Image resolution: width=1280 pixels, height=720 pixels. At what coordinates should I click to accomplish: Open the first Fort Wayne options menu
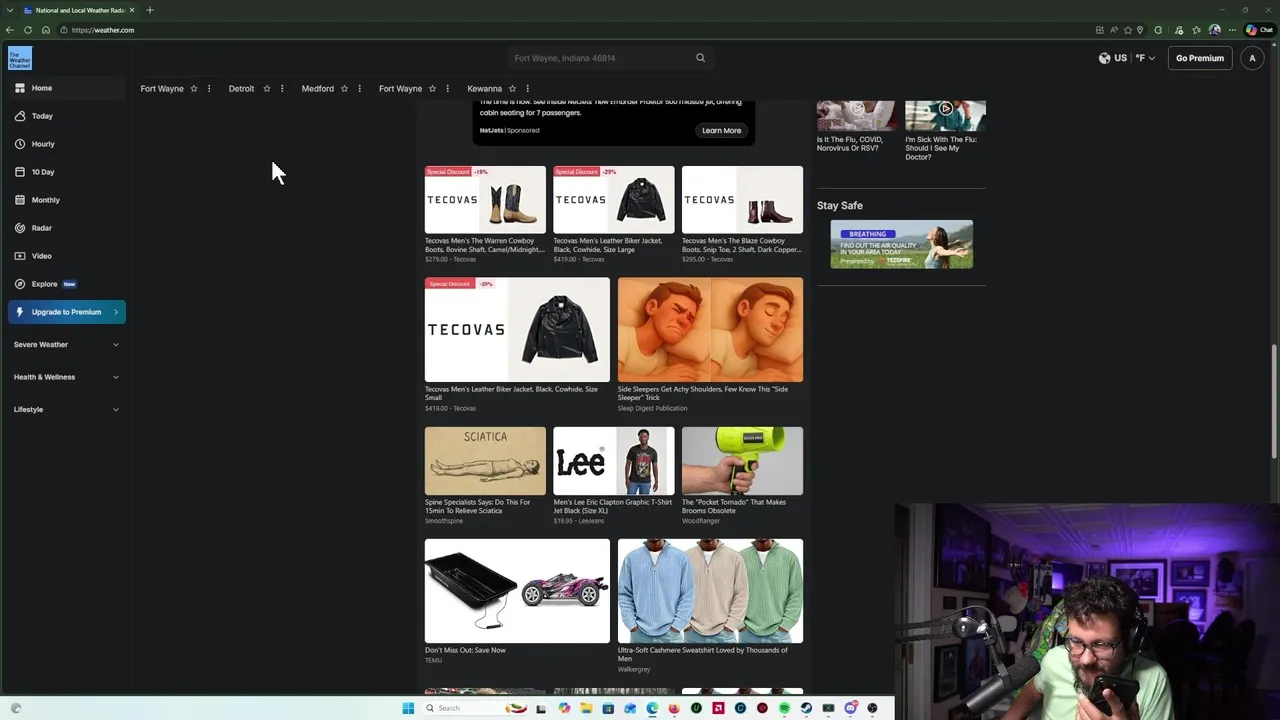pos(208,89)
